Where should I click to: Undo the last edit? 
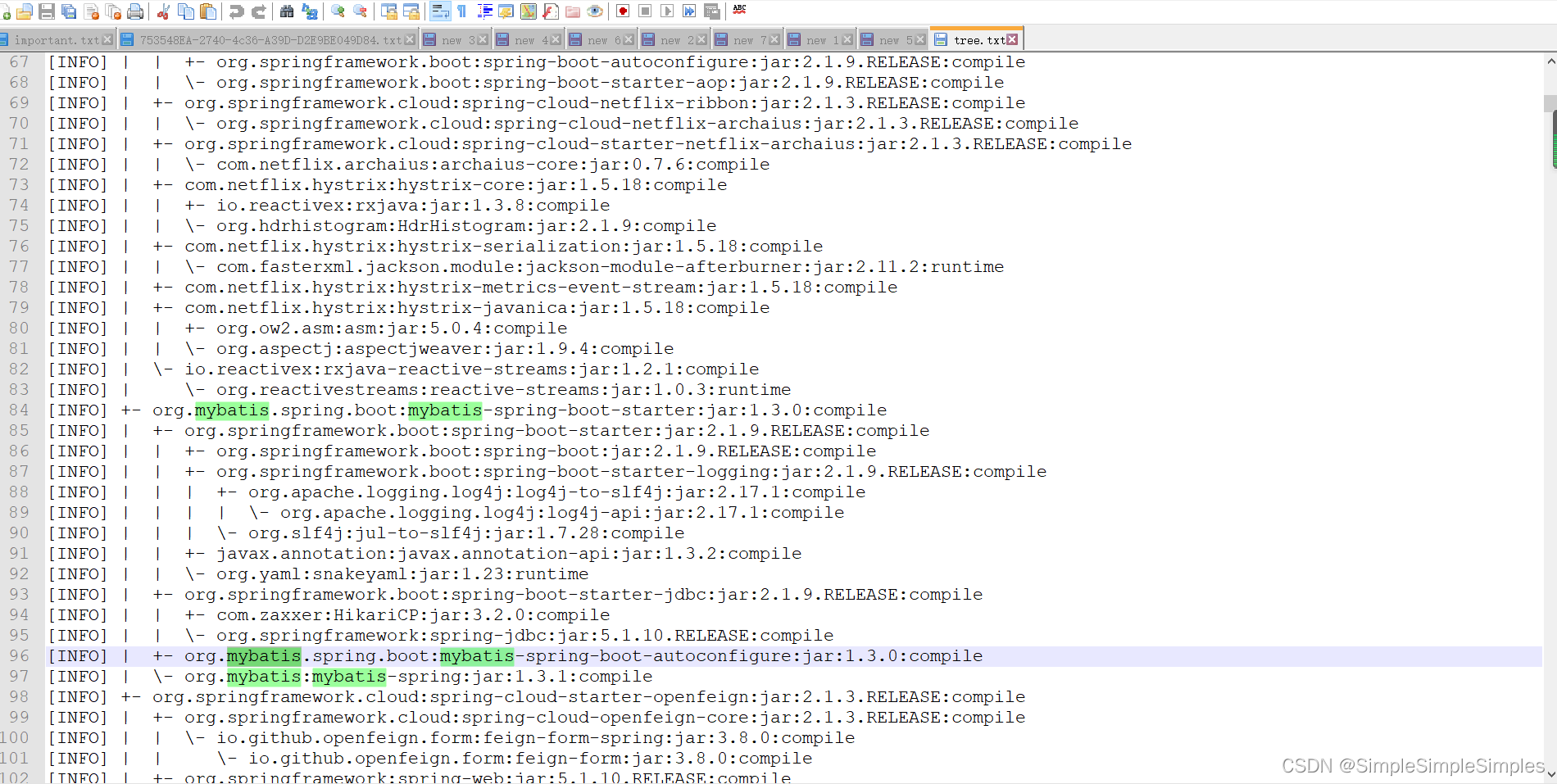[238, 11]
